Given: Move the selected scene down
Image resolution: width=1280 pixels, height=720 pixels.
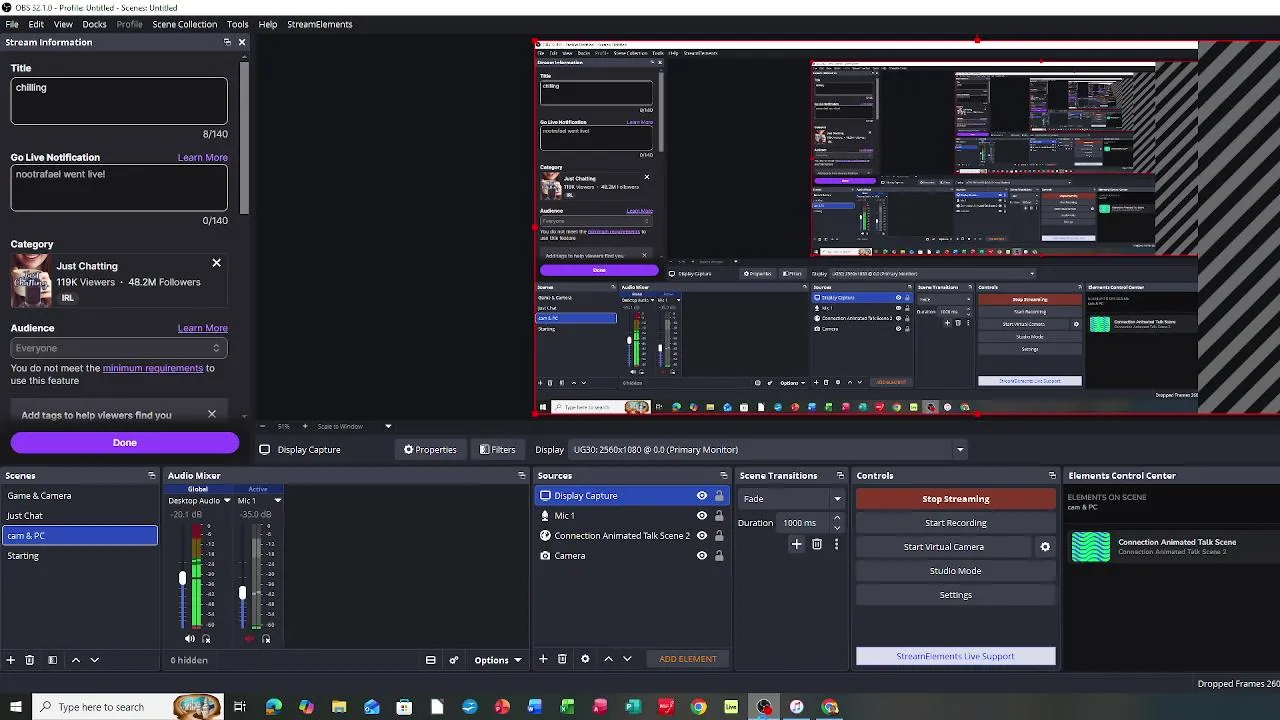Looking at the screenshot, I should (x=95, y=660).
